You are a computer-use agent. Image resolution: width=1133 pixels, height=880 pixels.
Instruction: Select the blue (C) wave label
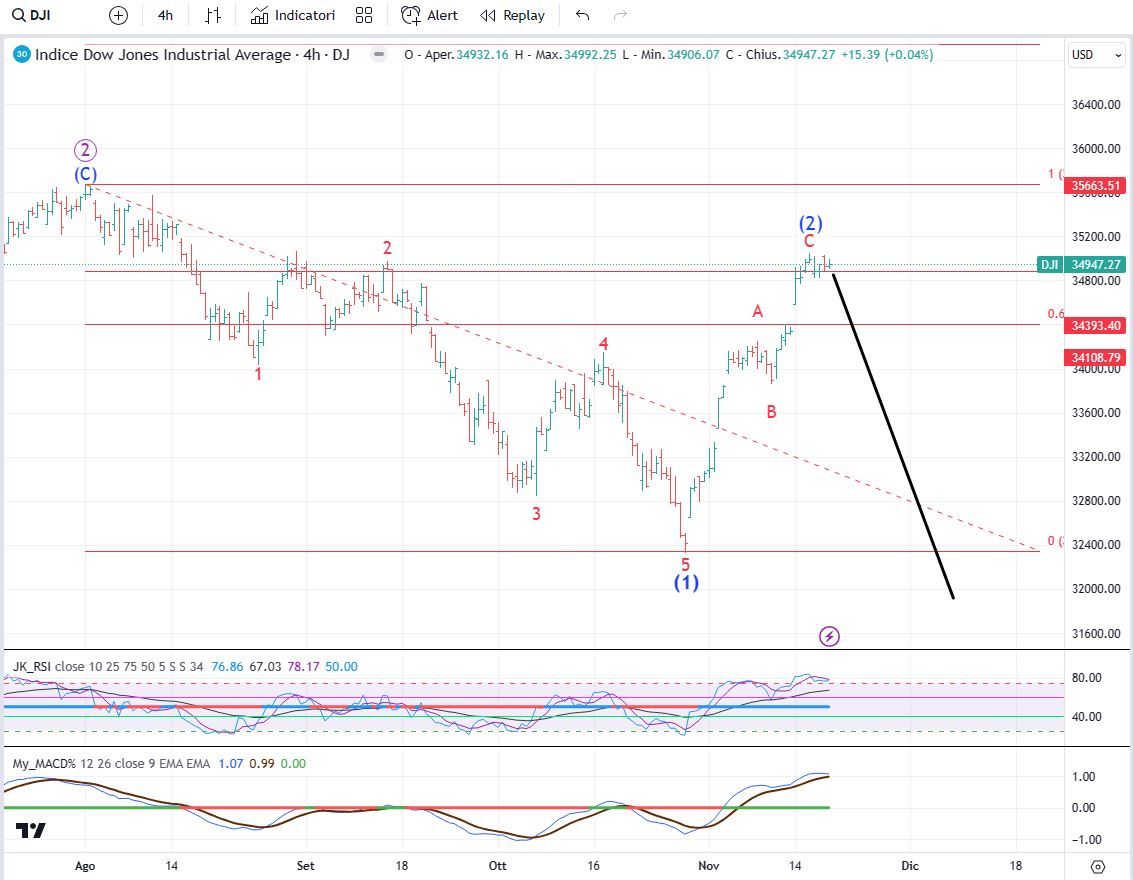[x=85, y=174]
